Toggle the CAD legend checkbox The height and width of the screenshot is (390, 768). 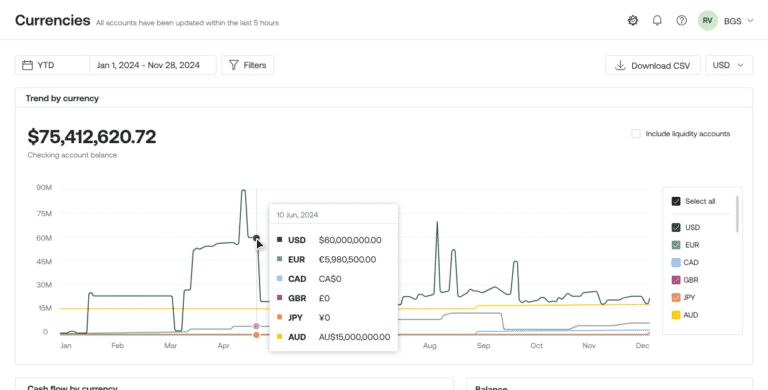[676, 263]
